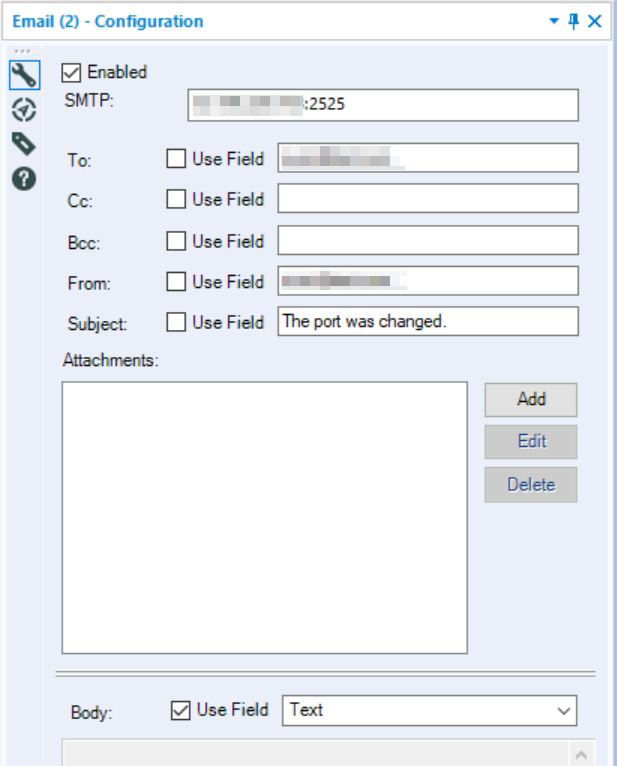Check Use Field for the Cc address

[x=176, y=199]
